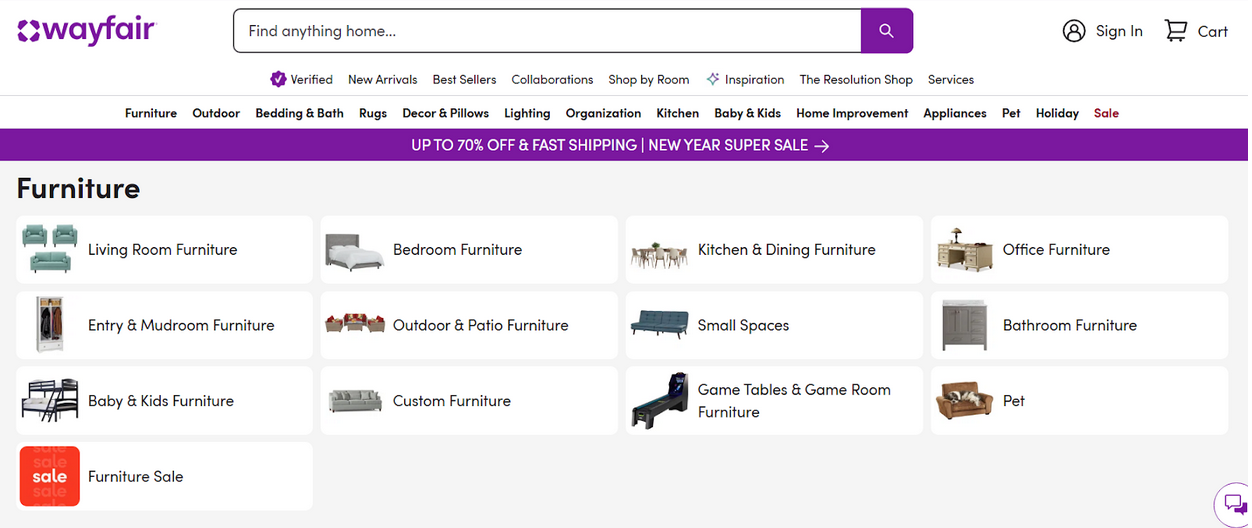
Task: Open the Collaborations link
Action: tap(552, 79)
